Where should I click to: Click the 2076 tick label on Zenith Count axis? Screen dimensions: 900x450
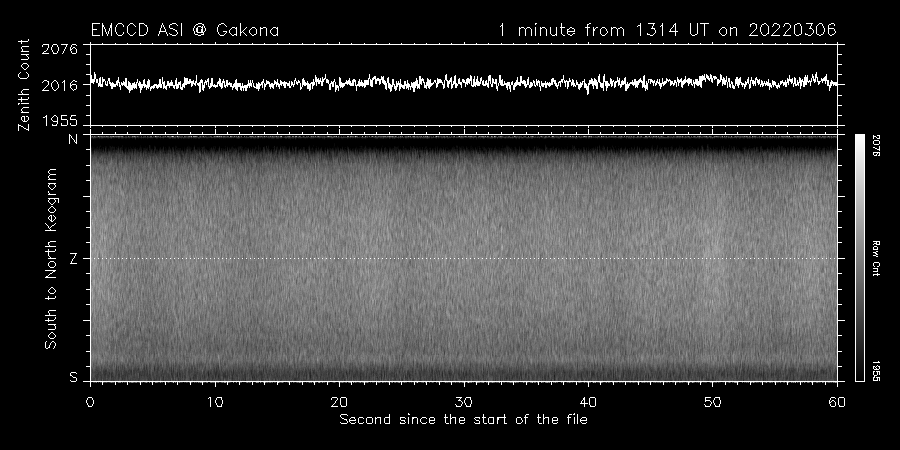[59, 49]
